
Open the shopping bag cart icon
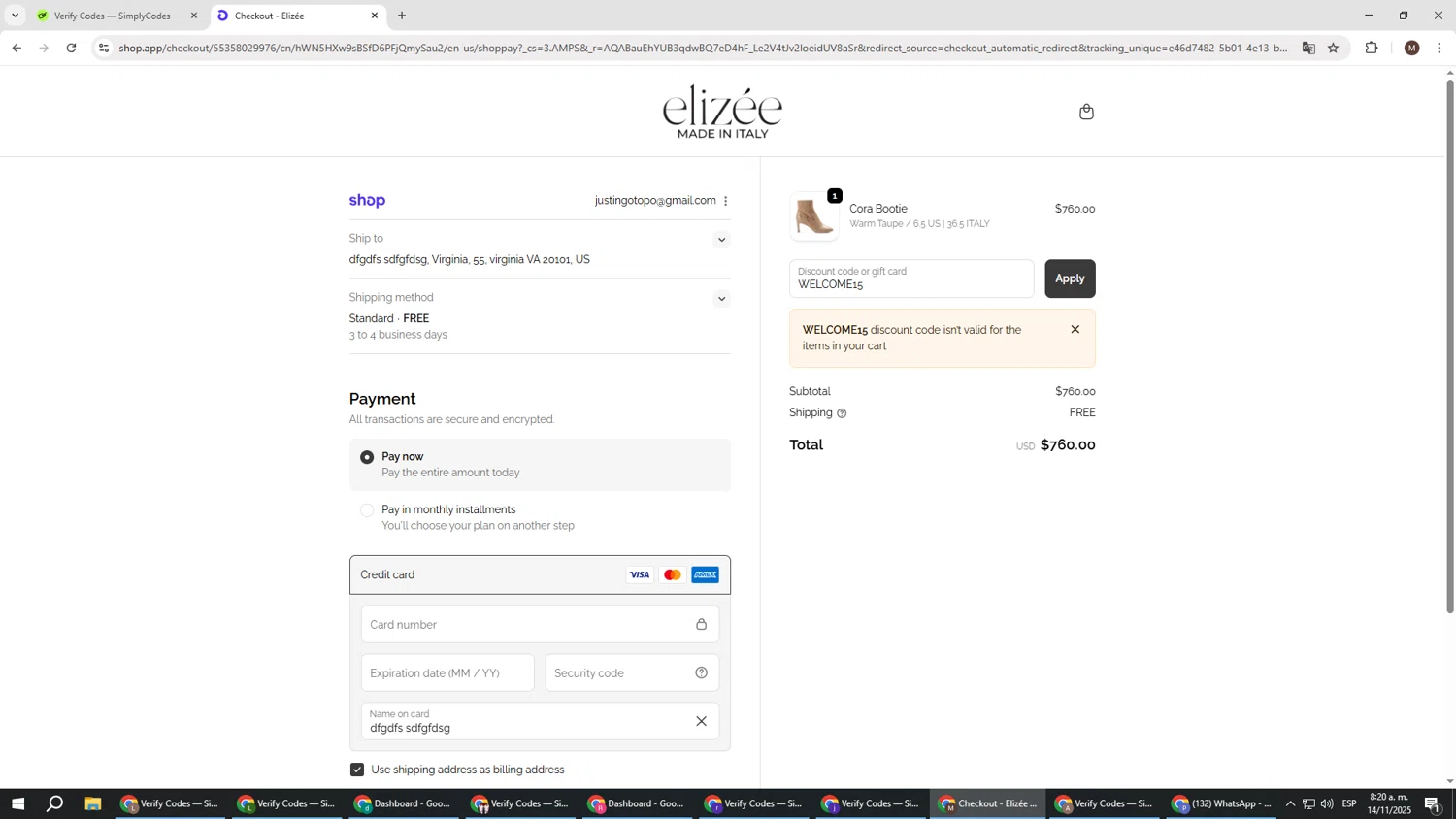click(1086, 112)
